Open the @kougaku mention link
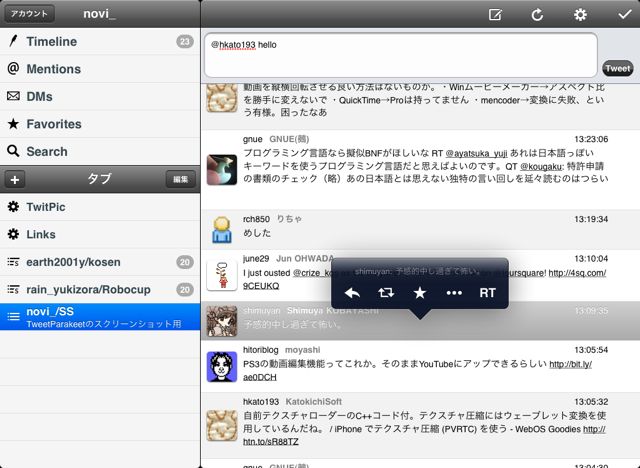 point(541,166)
